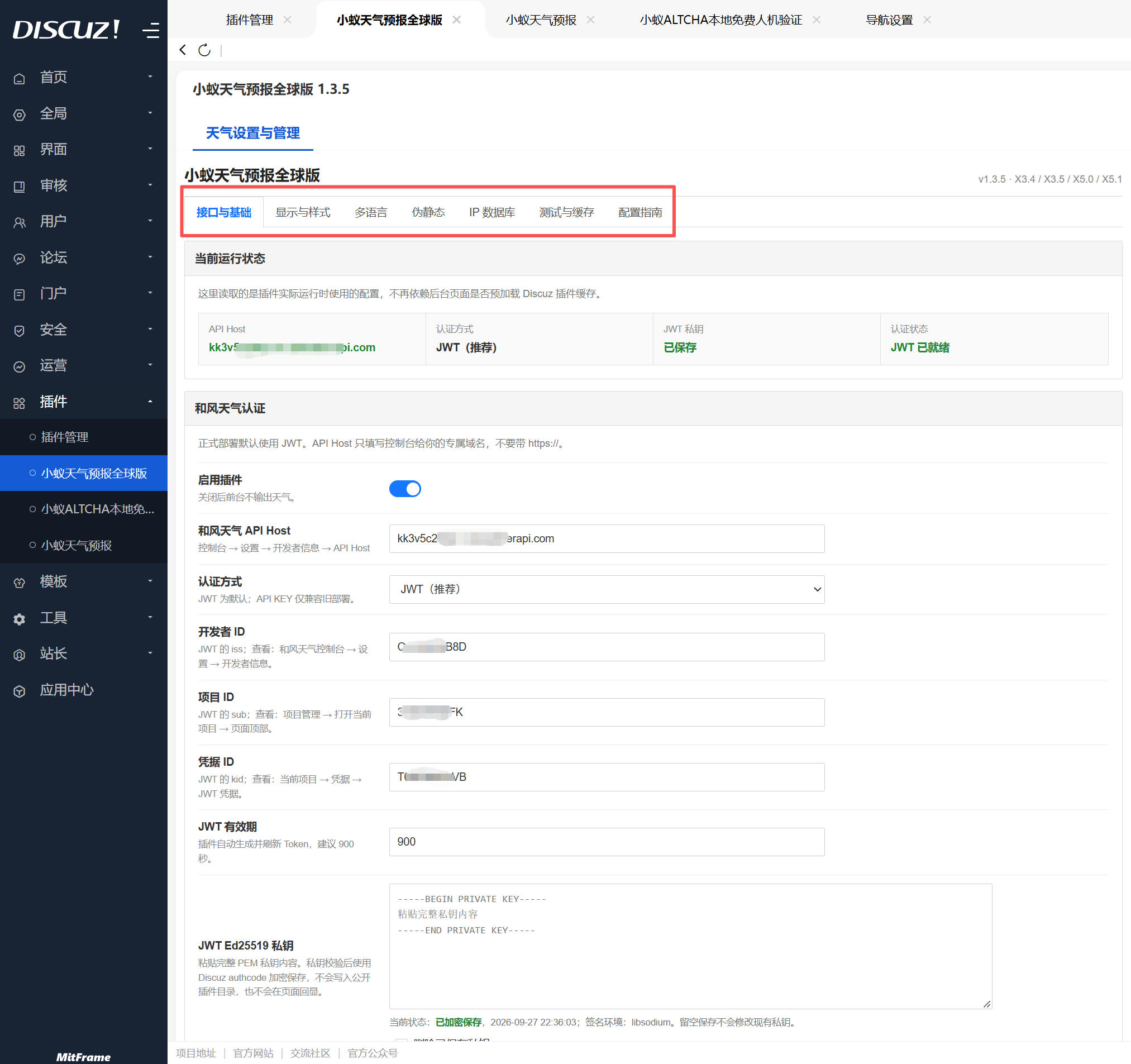Click the JWT 有效期 input field
The width and height of the screenshot is (1131, 1064).
pos(607,842)
